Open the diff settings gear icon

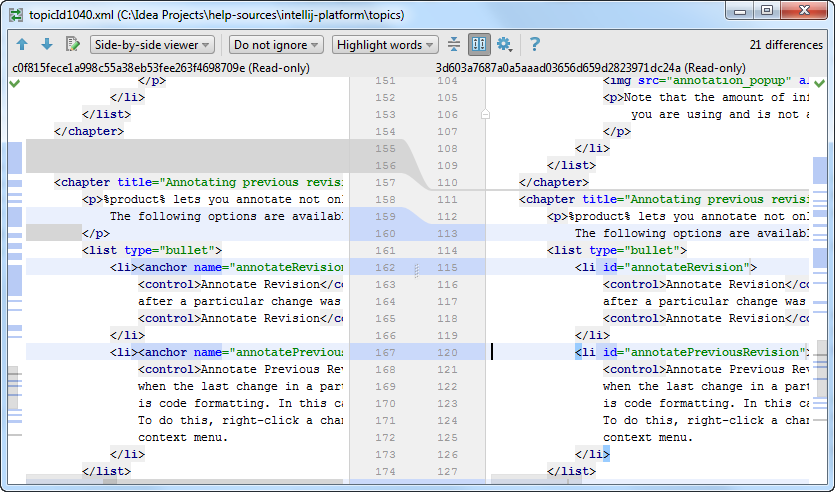click(505, 45)
